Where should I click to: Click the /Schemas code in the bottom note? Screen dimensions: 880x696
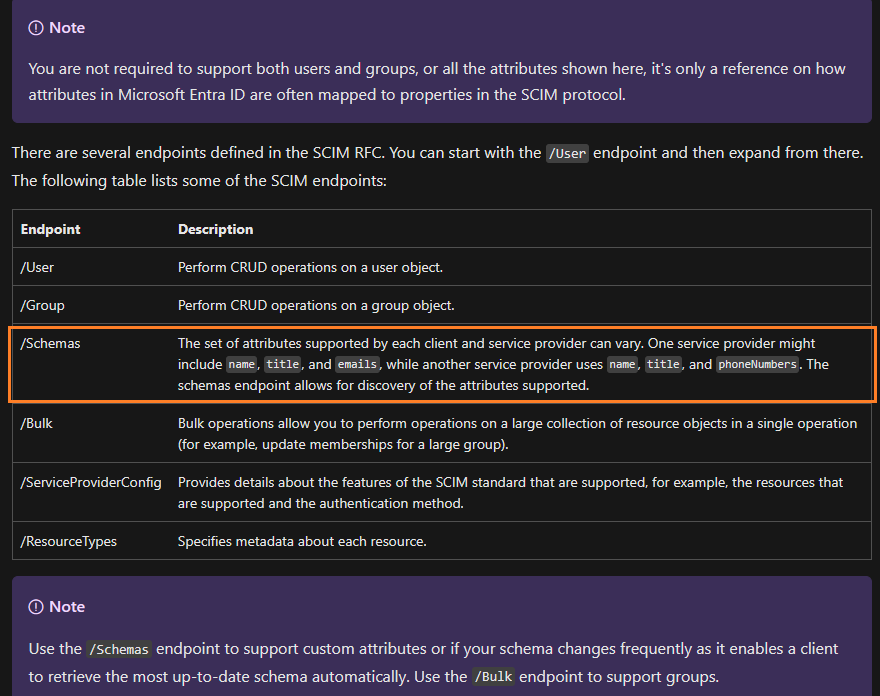(118, 649)
